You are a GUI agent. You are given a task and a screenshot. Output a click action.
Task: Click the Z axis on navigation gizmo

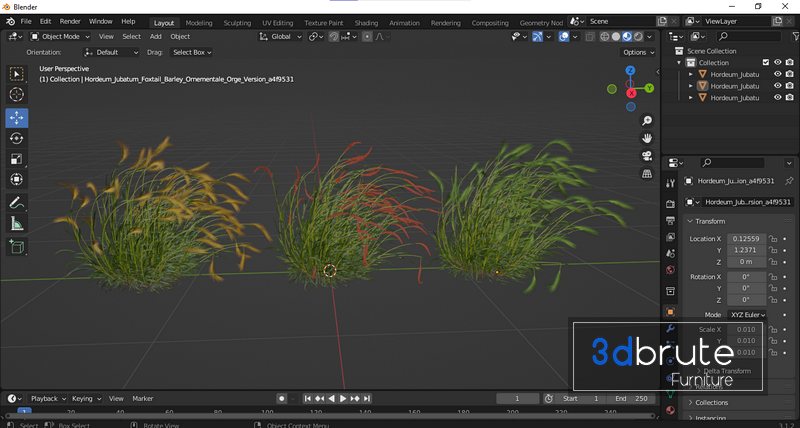631,70
